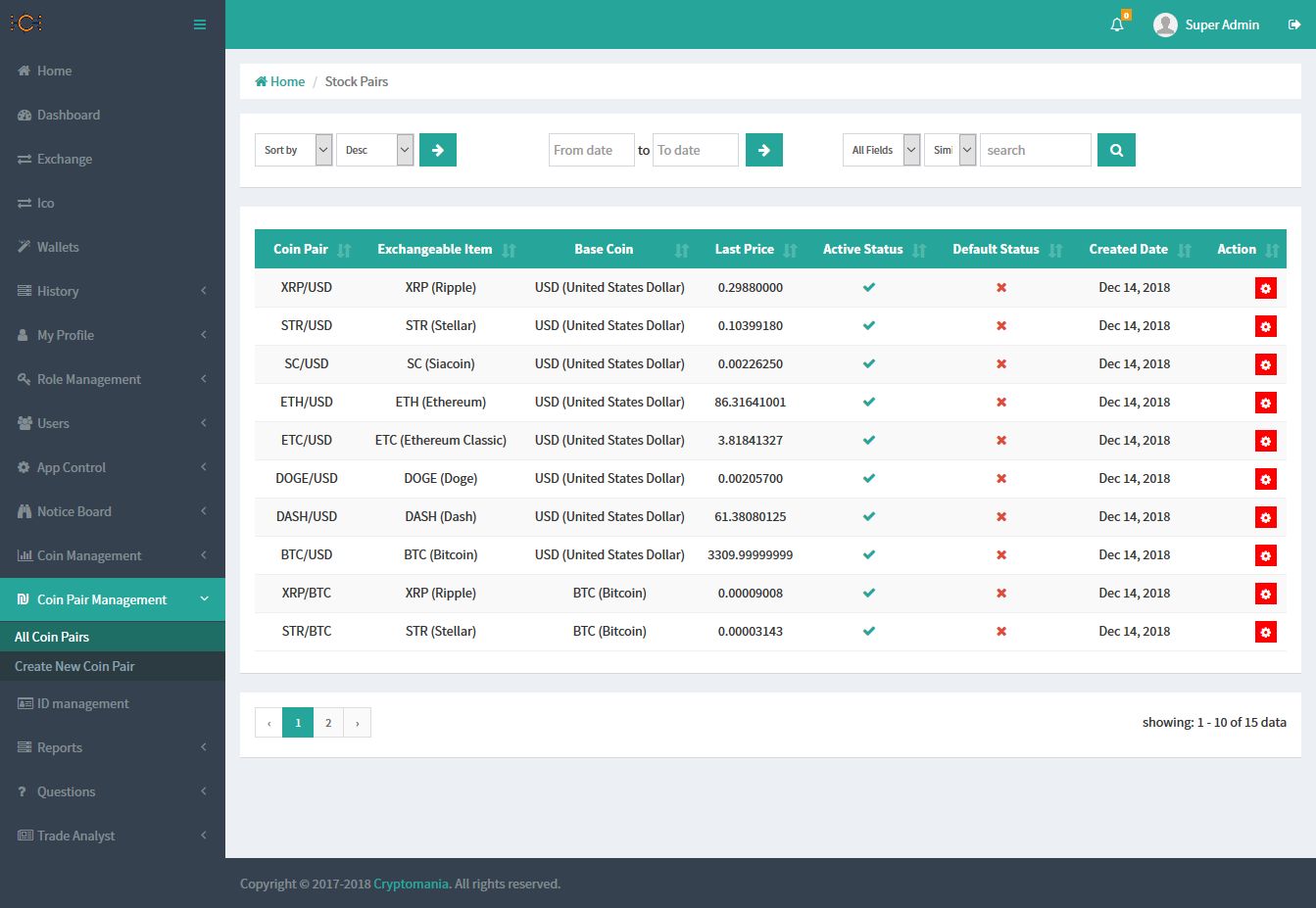Image resolution: width=1316 pixels, height=908 pixels.
Task: Go to page 2 of results
Action: 328,723
